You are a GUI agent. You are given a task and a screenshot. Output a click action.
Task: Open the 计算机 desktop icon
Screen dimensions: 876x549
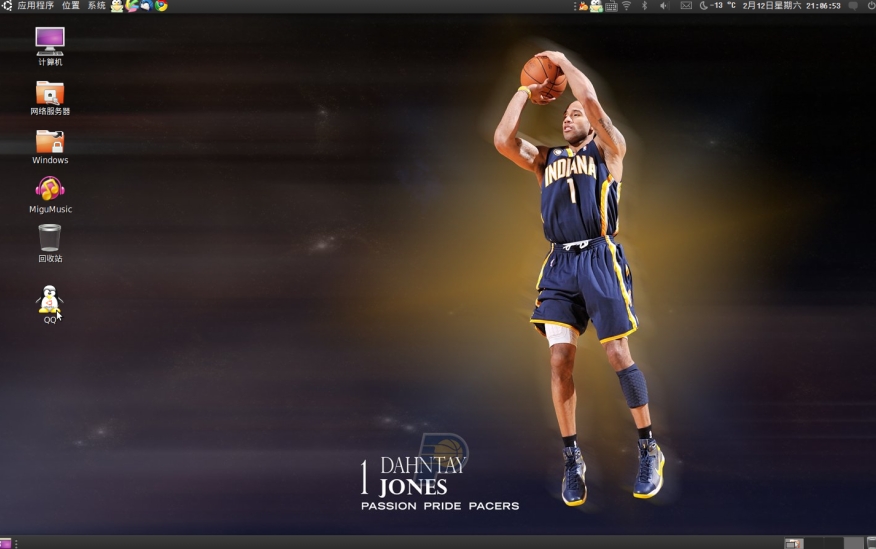50,46
